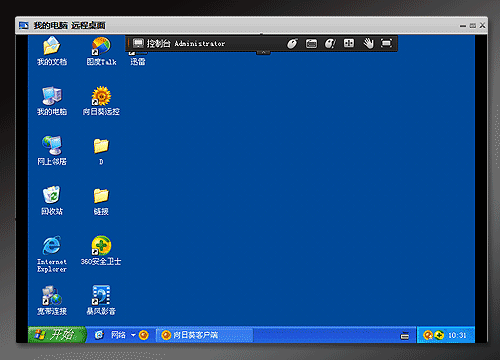Select the 百度Talk desktop icon
This screenshot has width=500, height=360.
(x=101, y=51)
